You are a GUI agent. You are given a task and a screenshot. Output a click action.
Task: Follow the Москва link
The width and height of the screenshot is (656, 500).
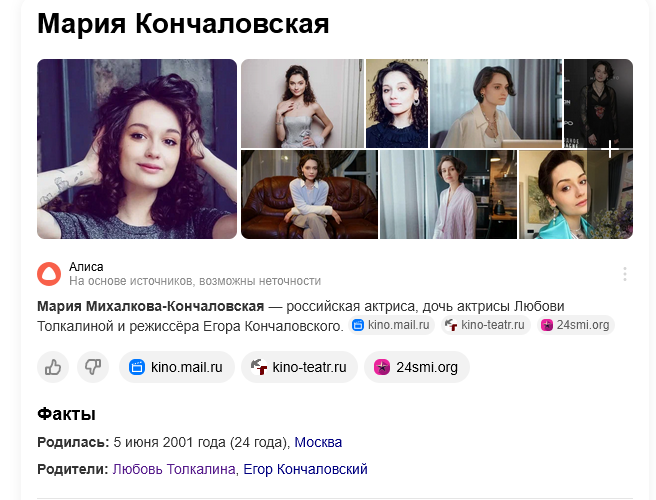318,442
